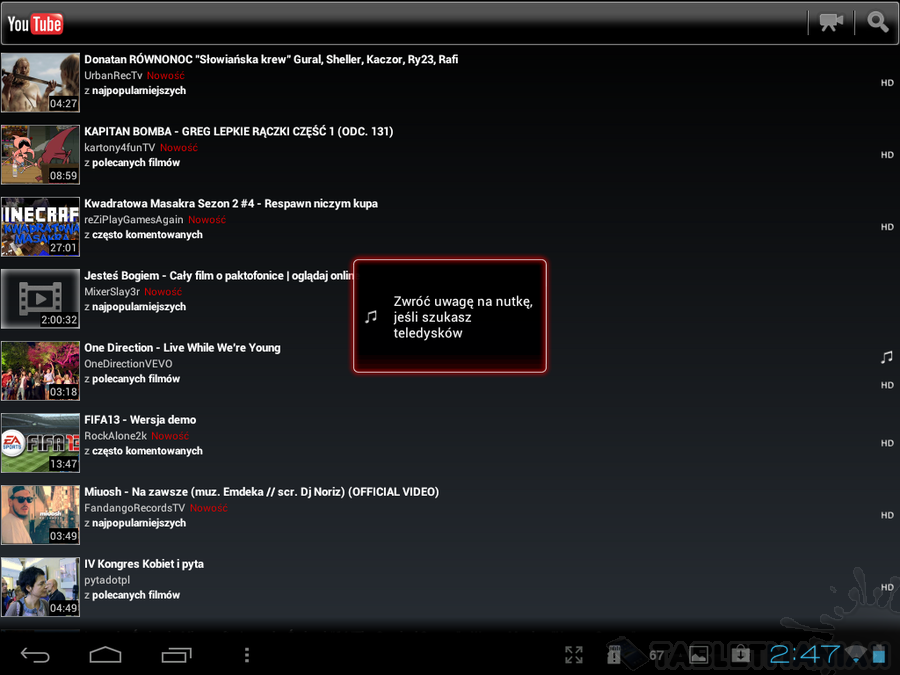The width and height of the screenshot is (900, 675).
Task: Tap the channel name kartony4funTV
Action: click(120, 148)
